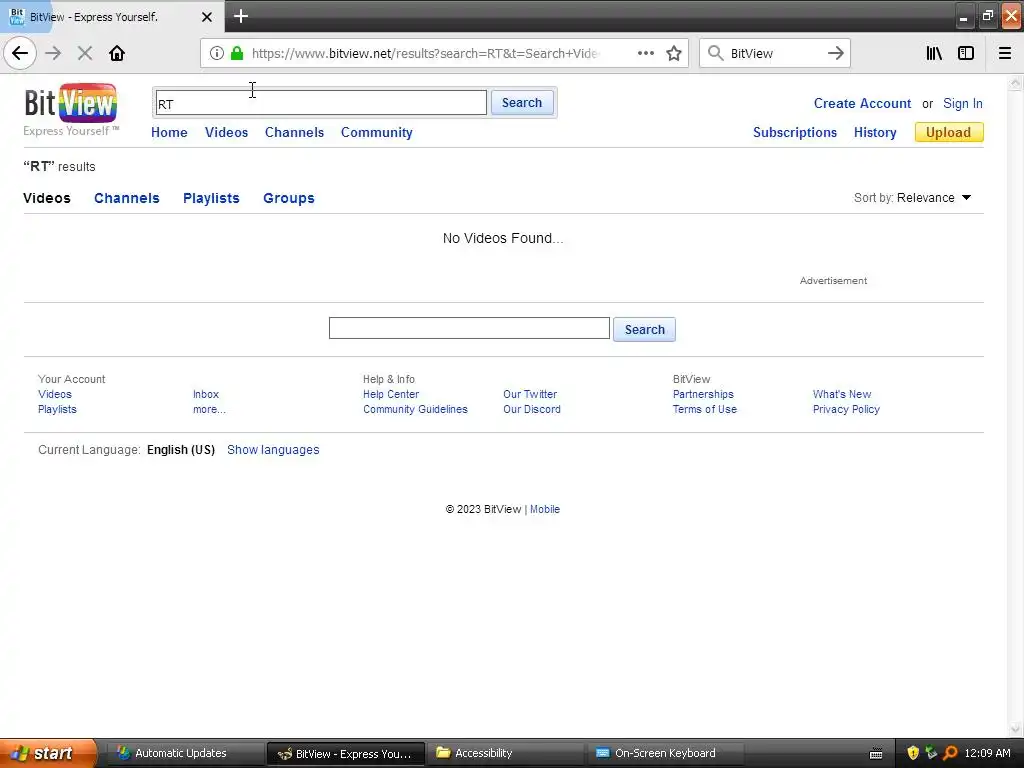Open the footer Inbox link
Image resolution: width=1024 pixels, height=768 pixels.
pyautogui.click(x=206, y=394)
